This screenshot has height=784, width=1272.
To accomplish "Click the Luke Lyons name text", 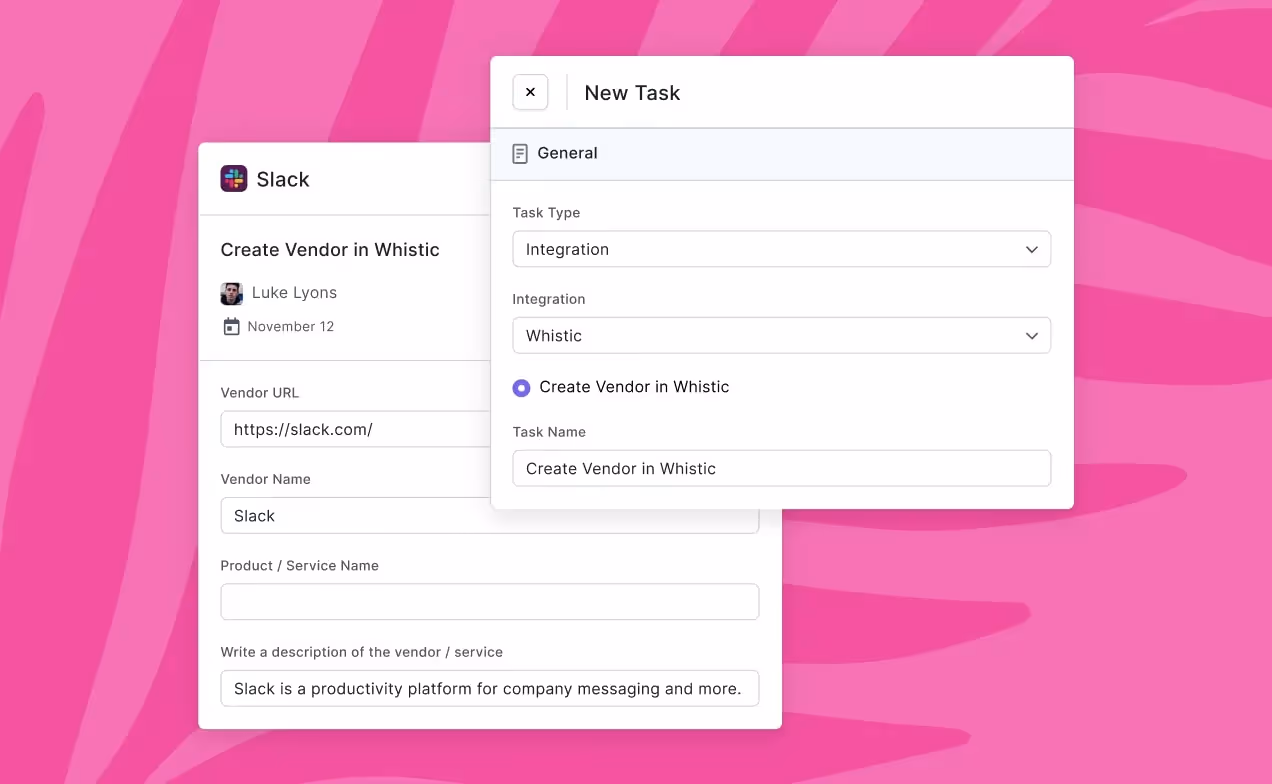I will coord(294,293).
